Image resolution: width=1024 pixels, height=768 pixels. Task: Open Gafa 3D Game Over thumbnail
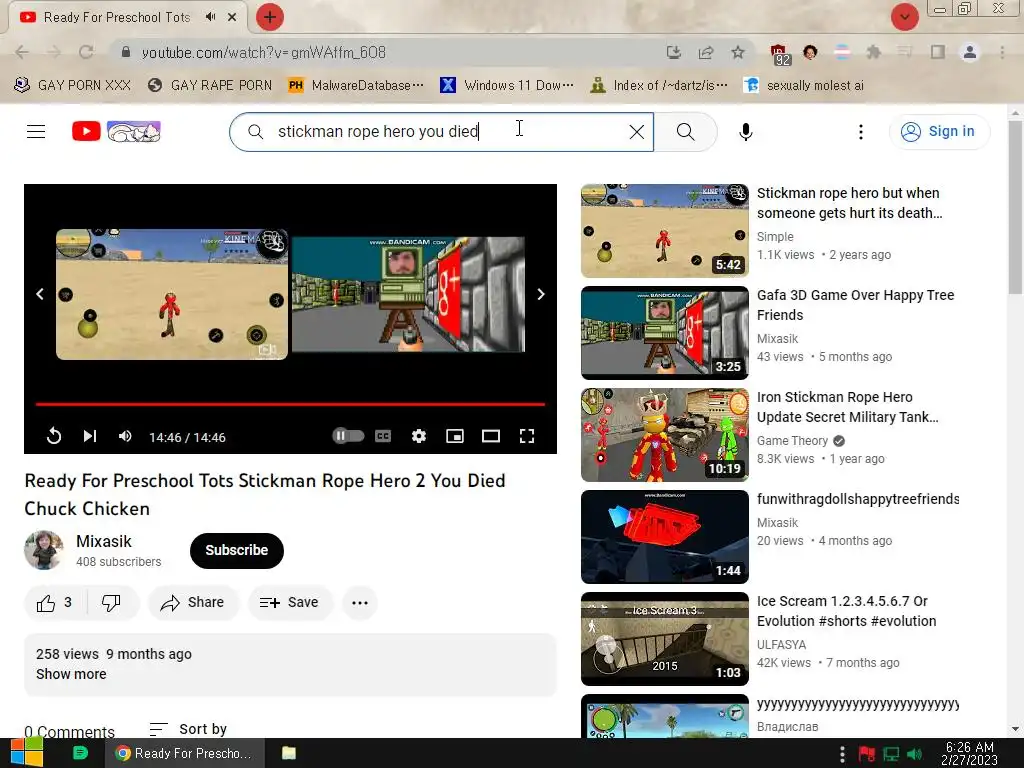(x=665, y=332)
